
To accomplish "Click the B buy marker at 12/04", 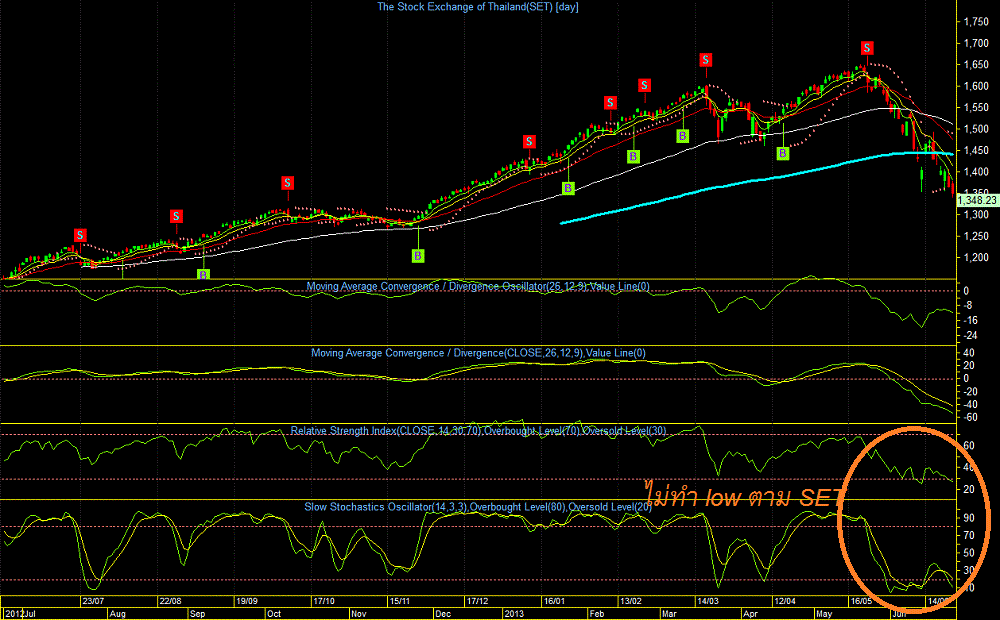I will coord(783,153).
